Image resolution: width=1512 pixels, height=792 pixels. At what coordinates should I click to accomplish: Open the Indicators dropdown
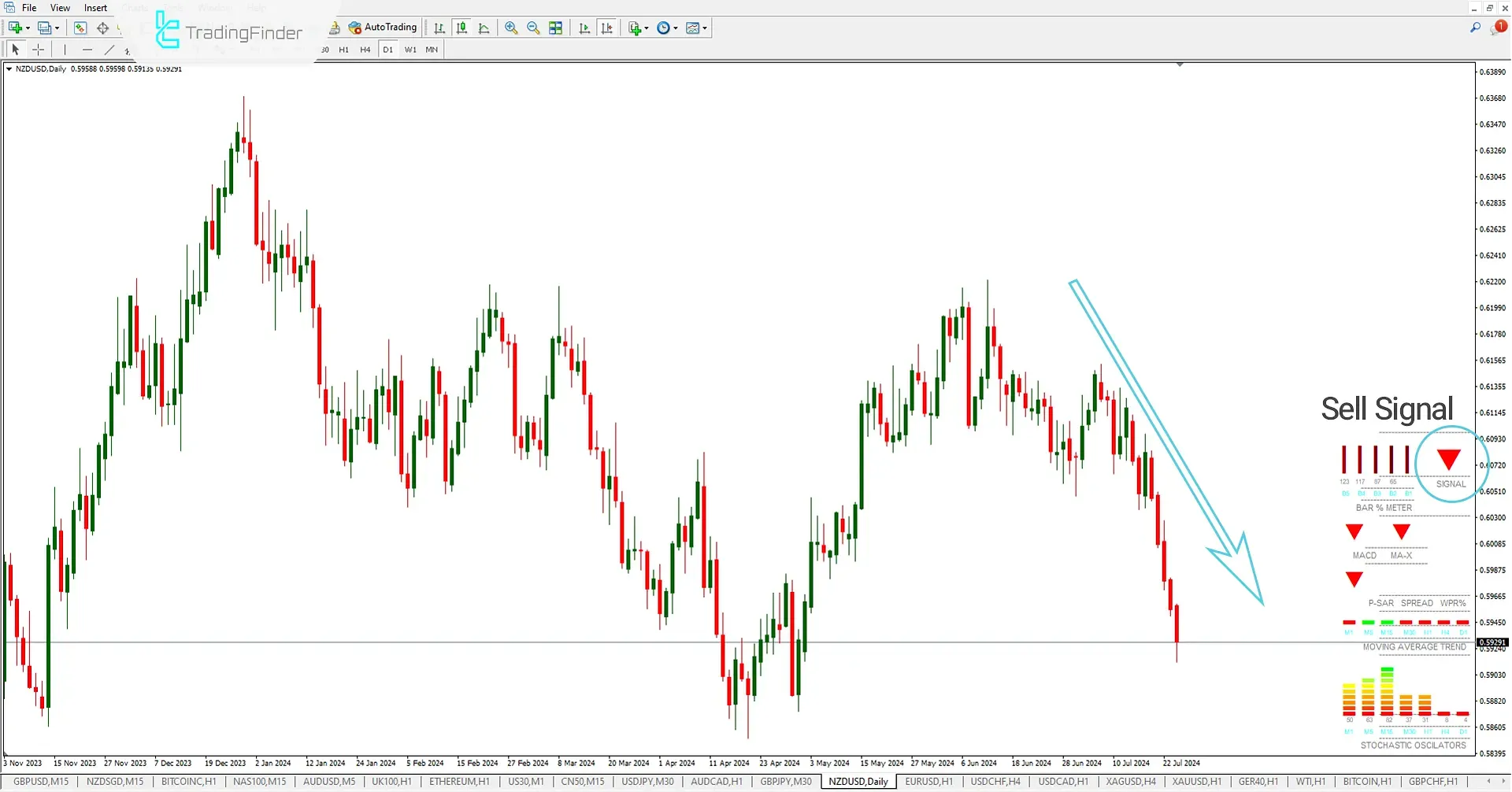click(x=633, y=28)
